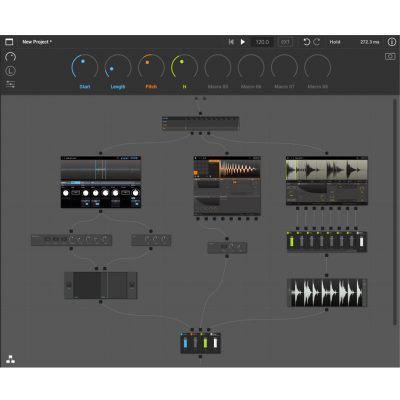Image resolution: width=400 pixels, height=400 pixels.
Task: Select the sequencer module at top of graph
Action: click(x=200, y=123)
